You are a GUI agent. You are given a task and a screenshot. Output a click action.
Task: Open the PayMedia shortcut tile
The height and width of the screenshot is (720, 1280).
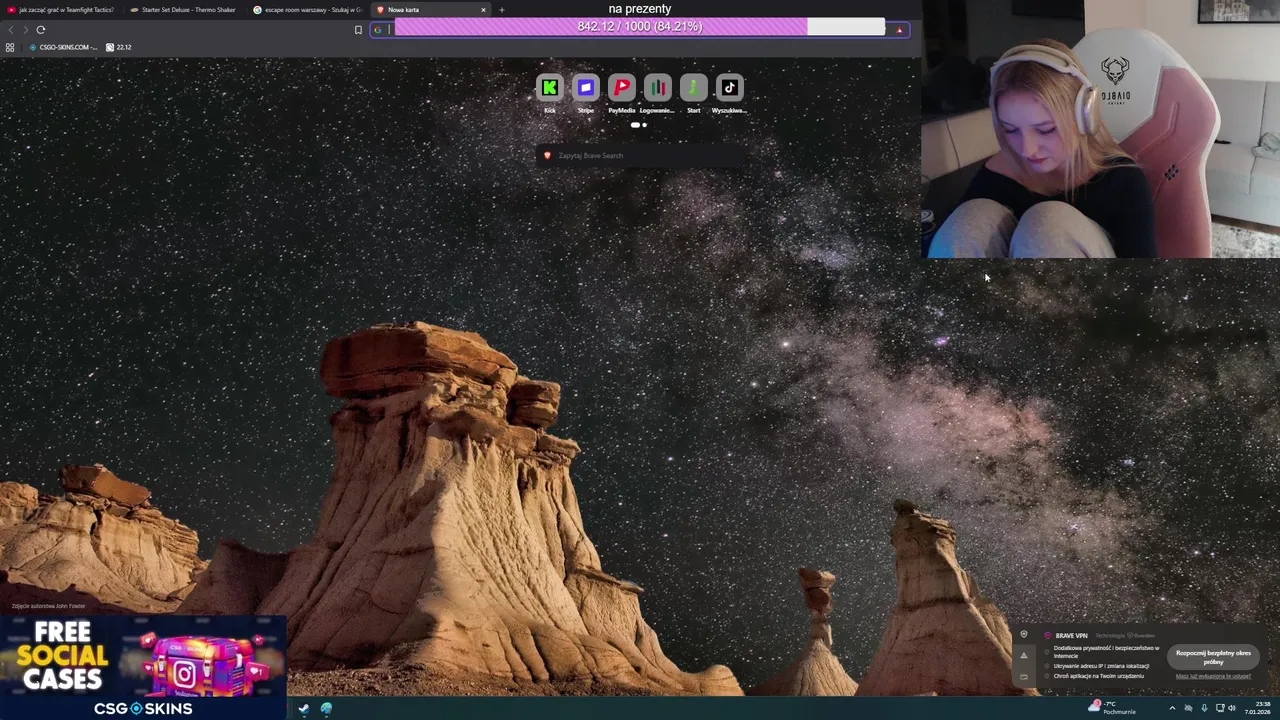tap(621, 88)
